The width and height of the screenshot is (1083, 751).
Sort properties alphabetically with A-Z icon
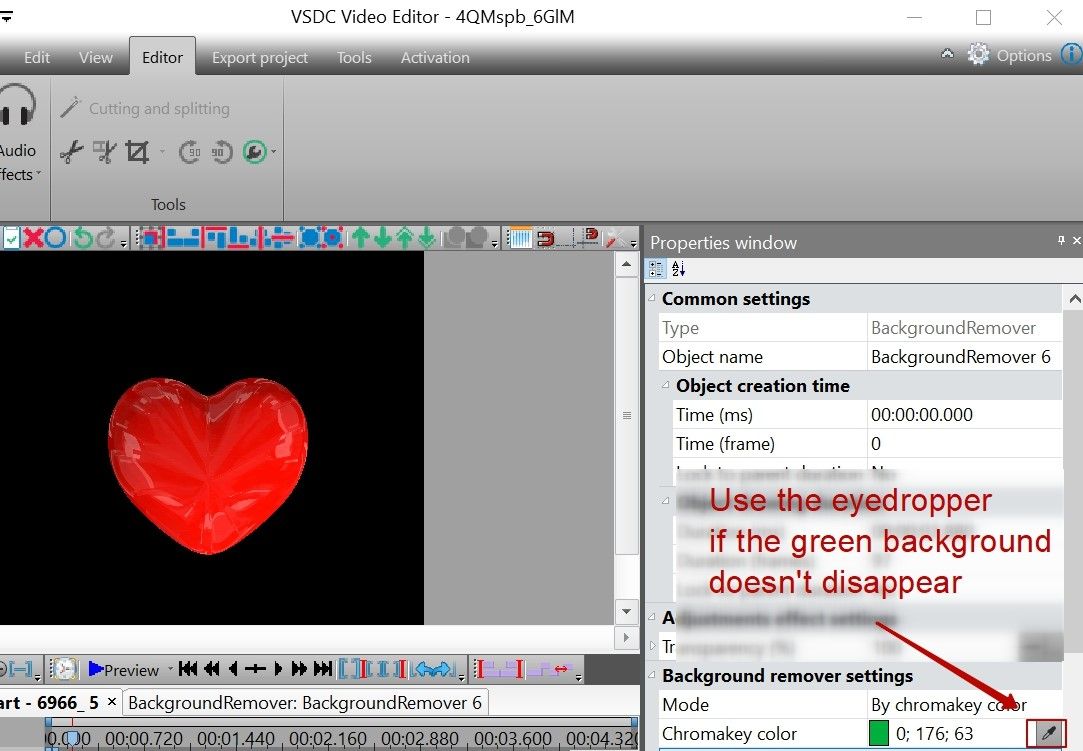[x=678, y=269]
